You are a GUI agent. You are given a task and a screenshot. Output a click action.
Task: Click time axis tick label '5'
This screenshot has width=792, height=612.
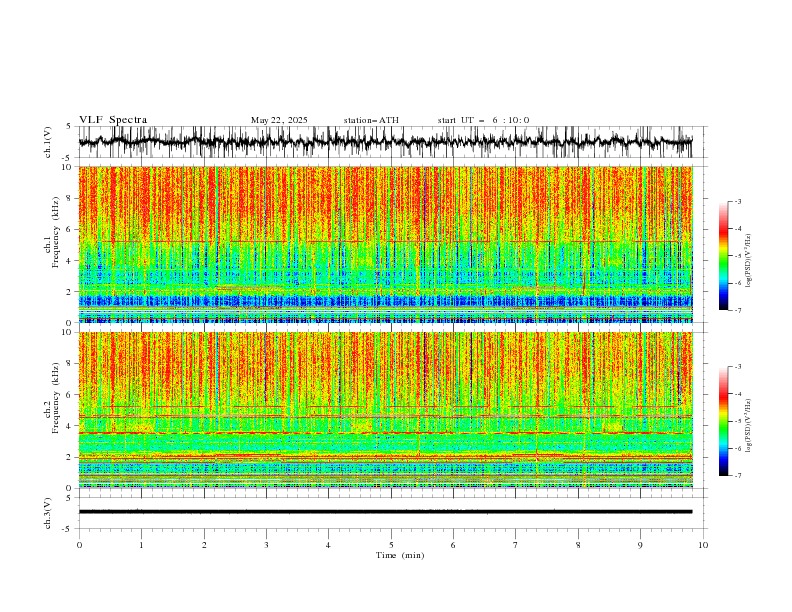tap(391, 545)
